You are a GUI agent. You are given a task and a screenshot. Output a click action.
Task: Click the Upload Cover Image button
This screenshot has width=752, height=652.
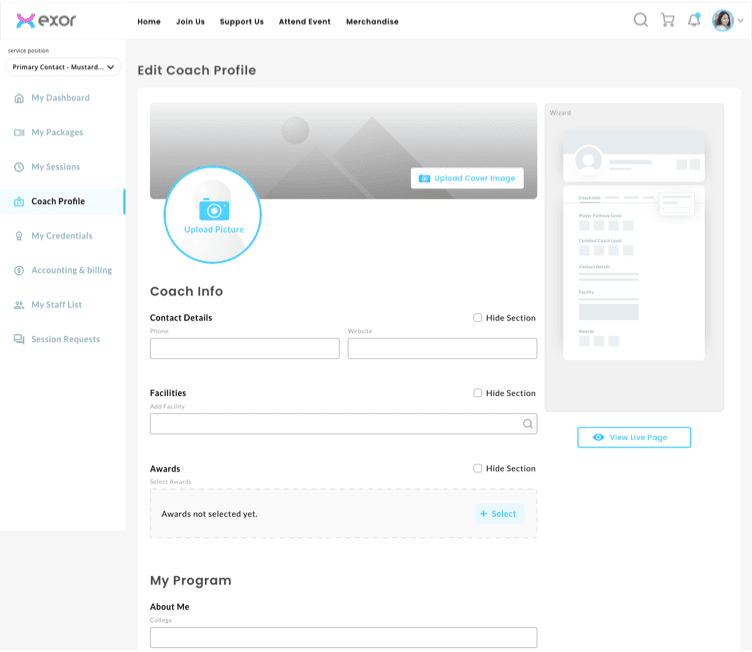467,178
